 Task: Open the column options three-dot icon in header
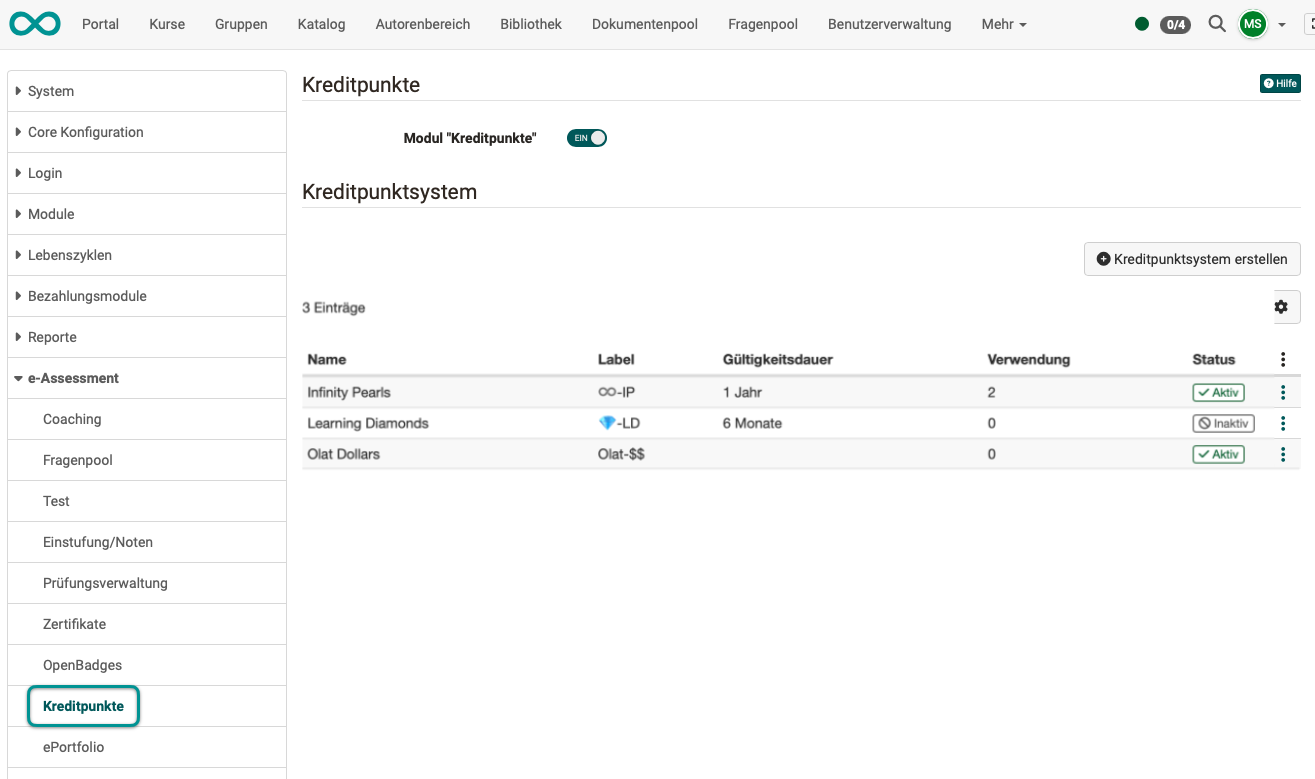(1282, 359)
